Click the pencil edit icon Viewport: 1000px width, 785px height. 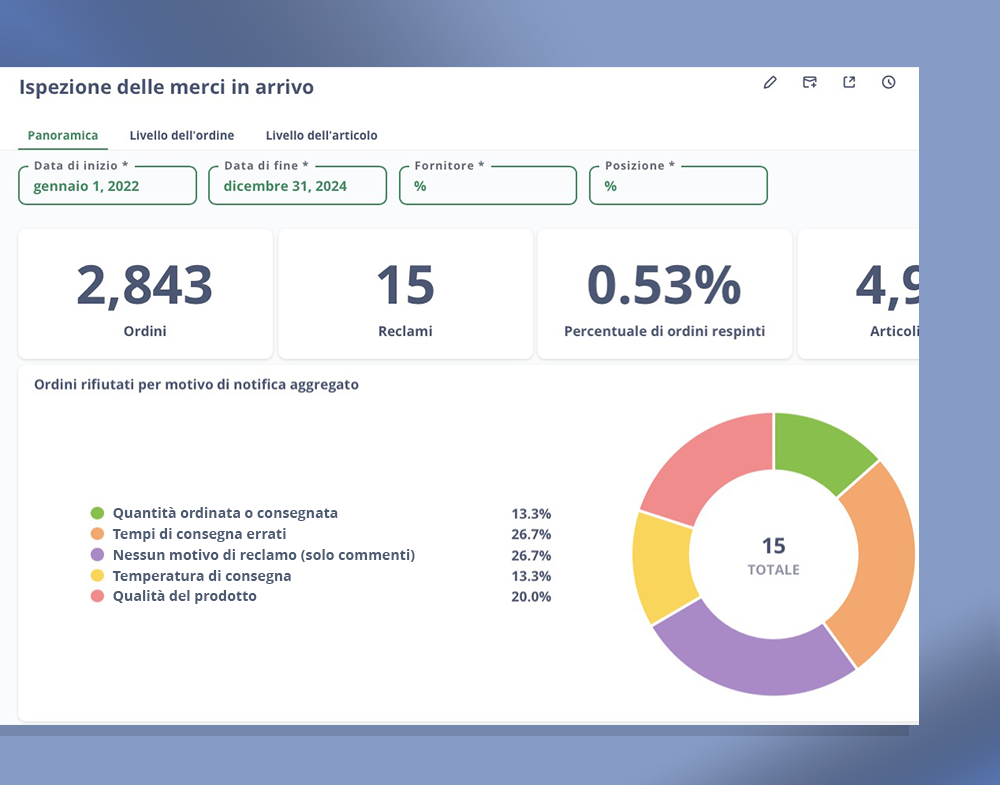(x=769, y=83)
